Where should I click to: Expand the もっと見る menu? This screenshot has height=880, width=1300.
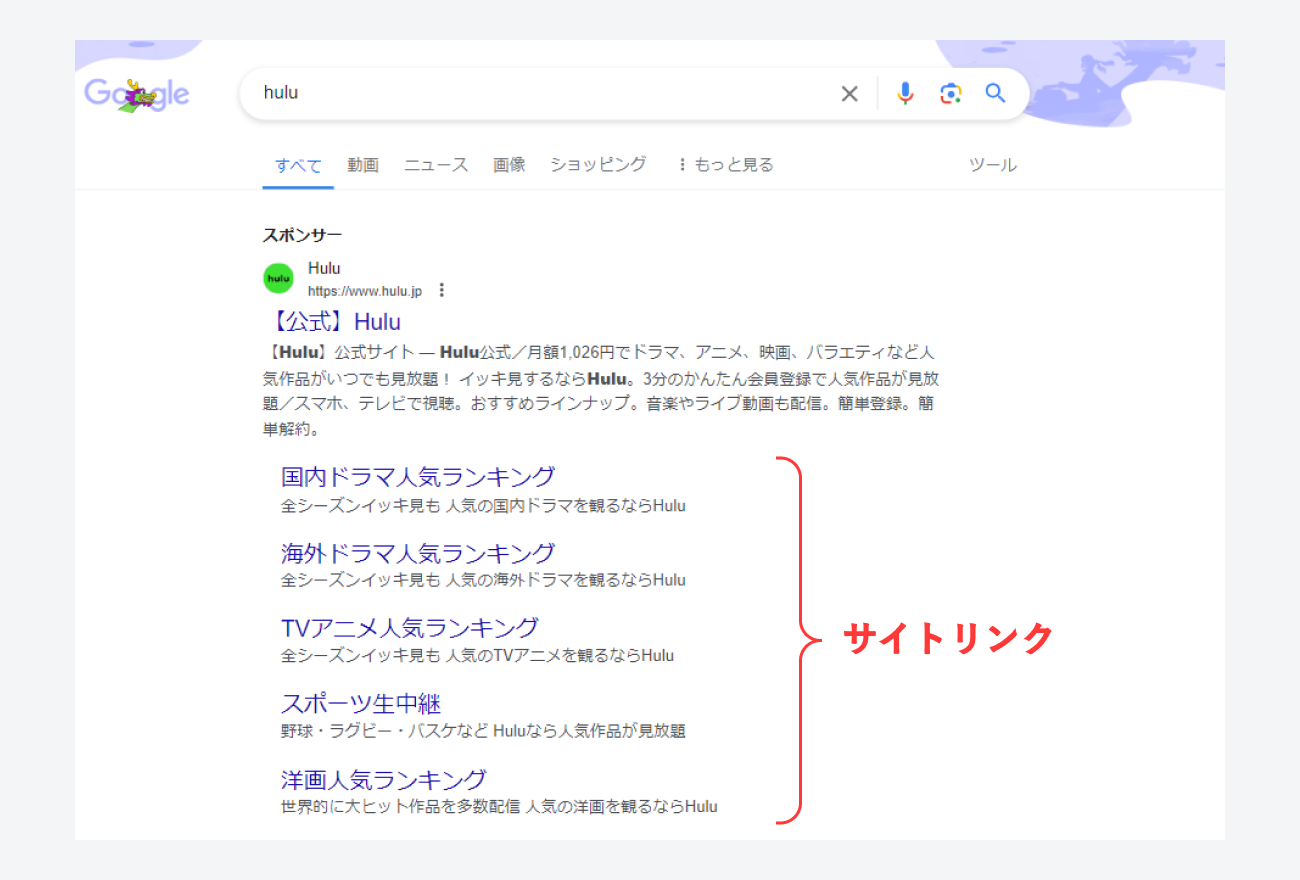[726, 165]
